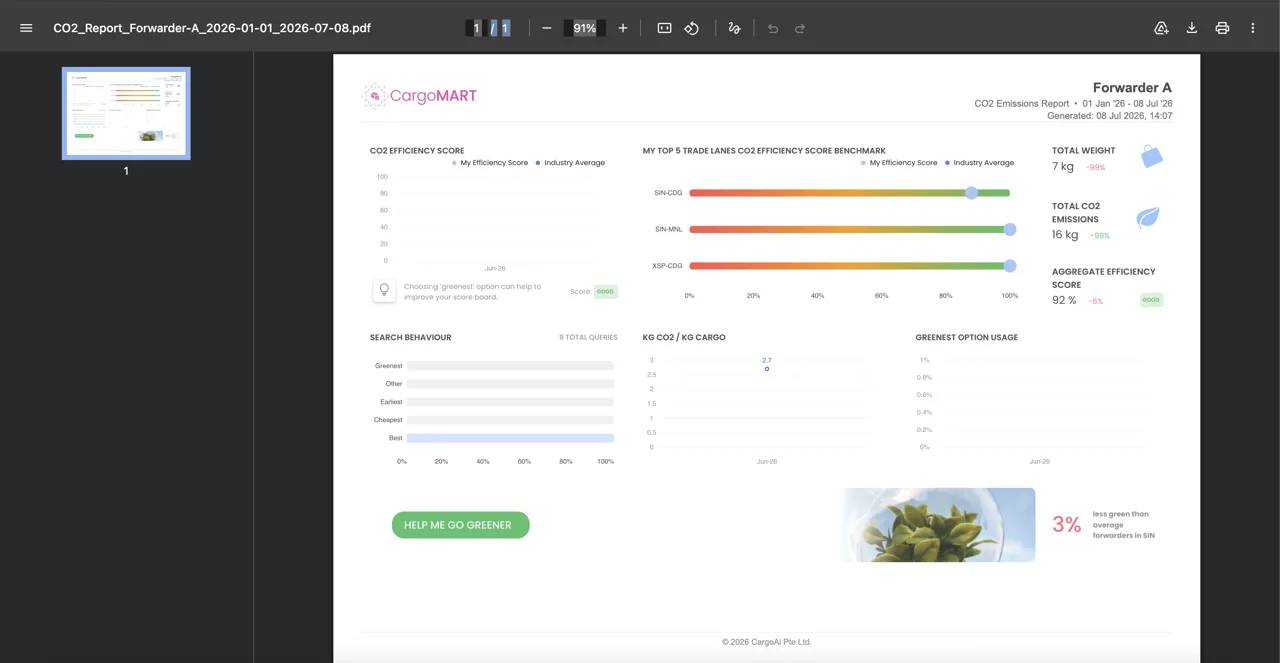Print the CO2 report

tap(1222, 28)
